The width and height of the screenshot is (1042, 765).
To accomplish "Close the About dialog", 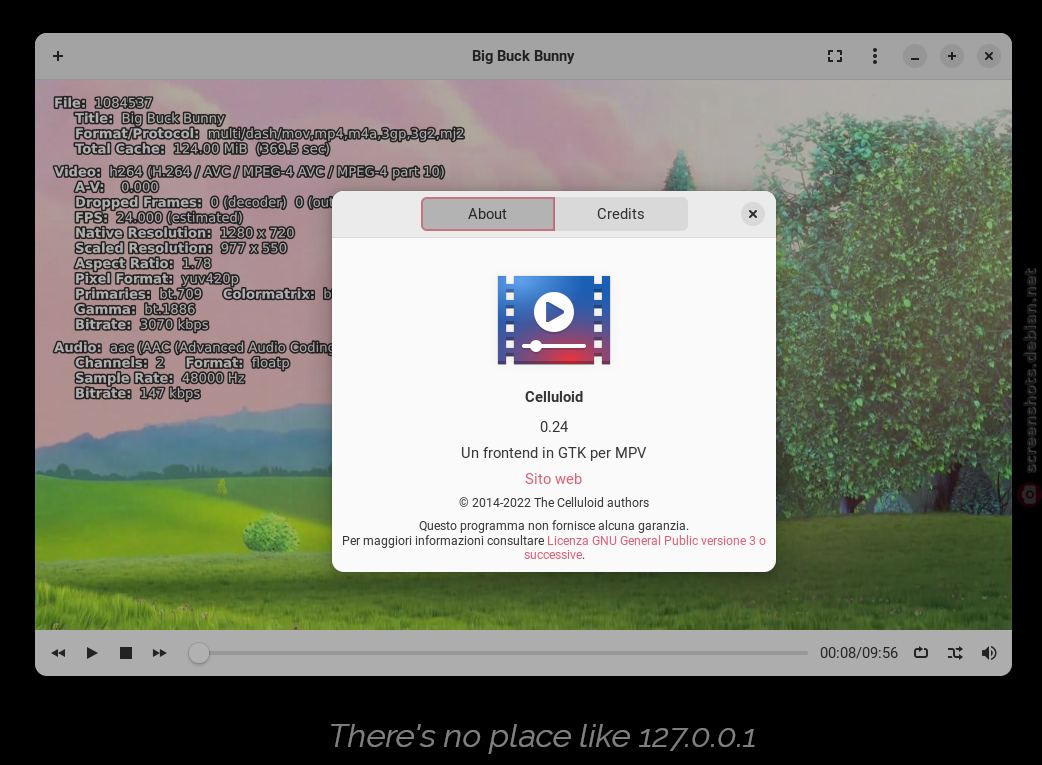I will coord(752,214).
